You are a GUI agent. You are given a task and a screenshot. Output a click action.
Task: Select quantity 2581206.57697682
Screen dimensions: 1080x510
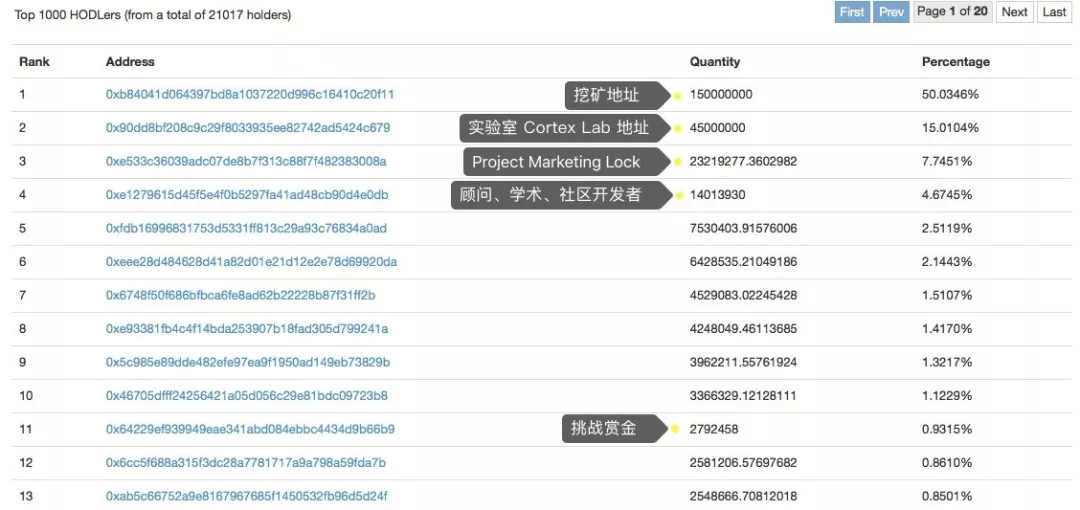[743, 462]
